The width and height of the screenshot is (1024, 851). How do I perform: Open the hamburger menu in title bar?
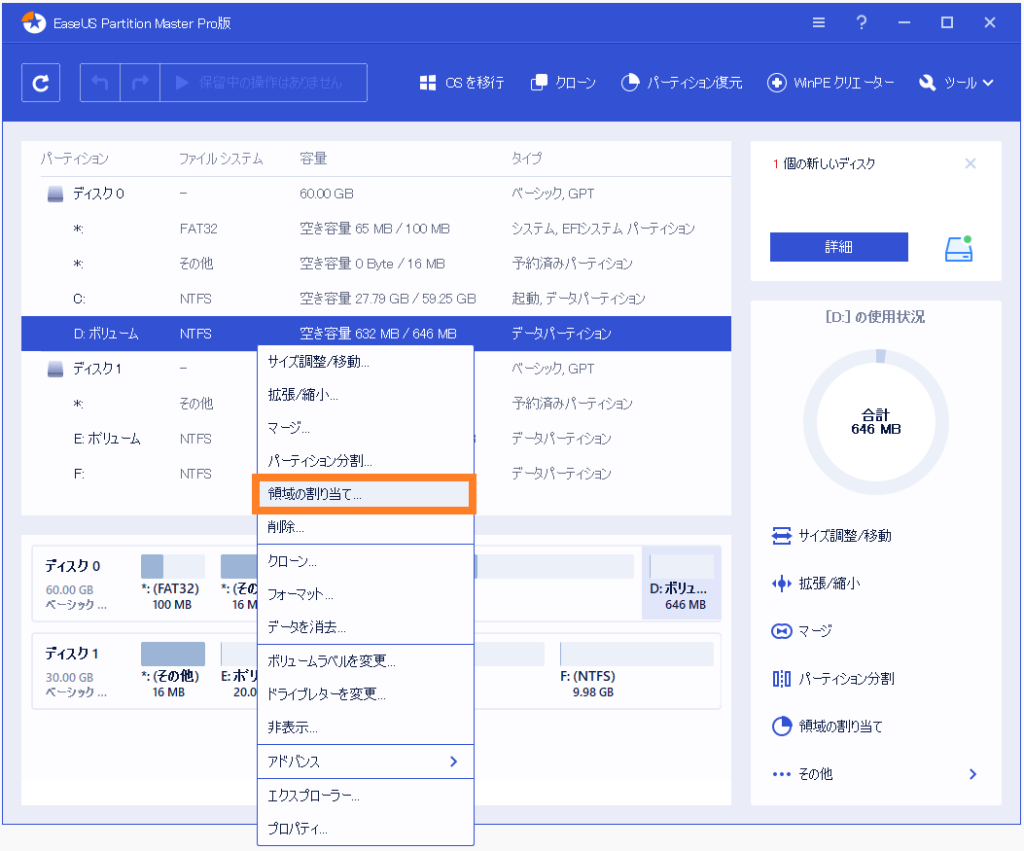pyautogui.click(x=818, y=23)
